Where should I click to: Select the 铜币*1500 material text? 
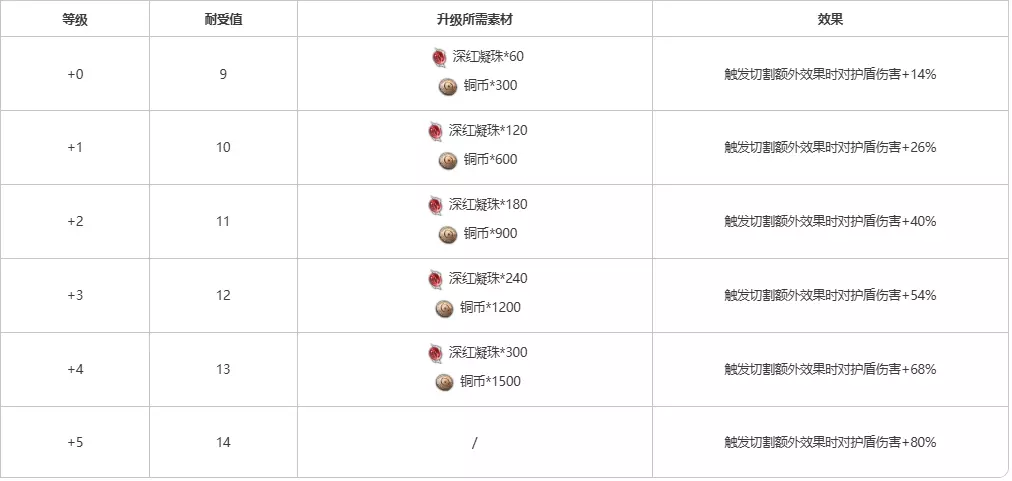click(490, 382)
